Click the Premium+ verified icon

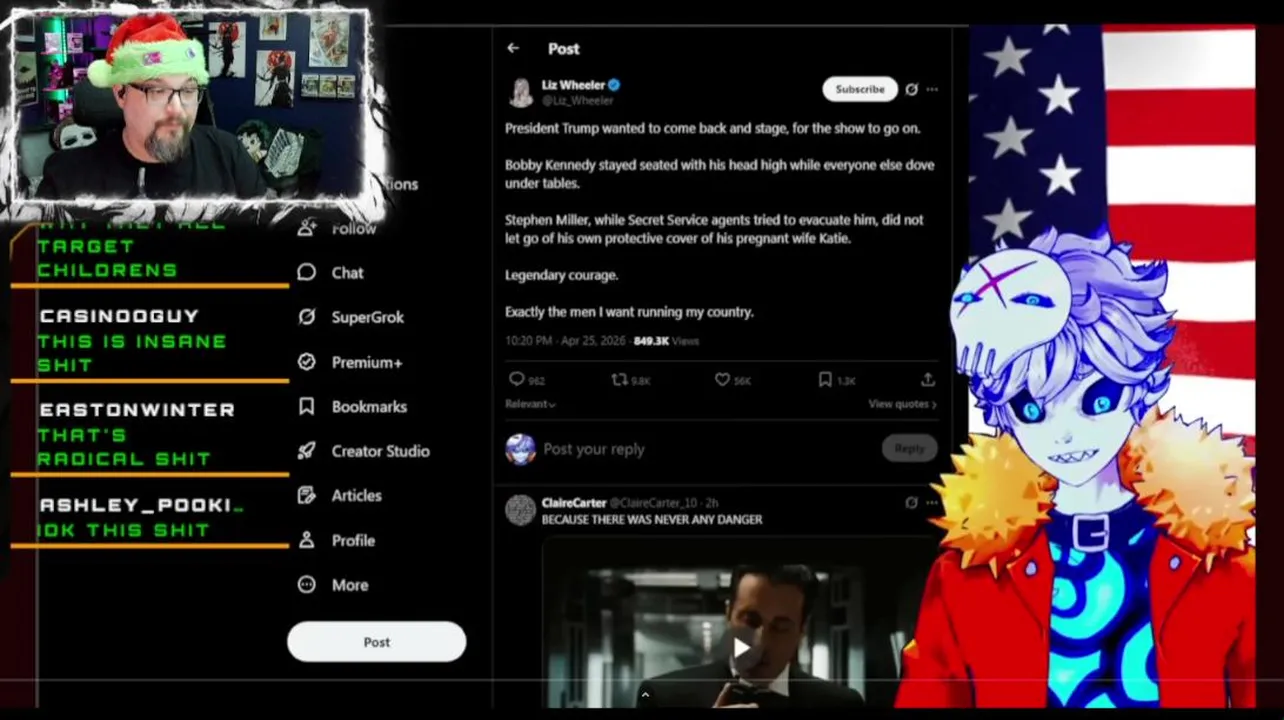(307, 362)
